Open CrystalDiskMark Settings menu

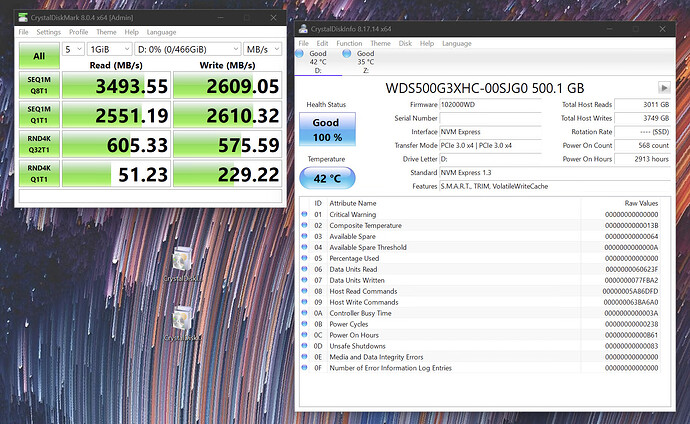tap(48, 32)
